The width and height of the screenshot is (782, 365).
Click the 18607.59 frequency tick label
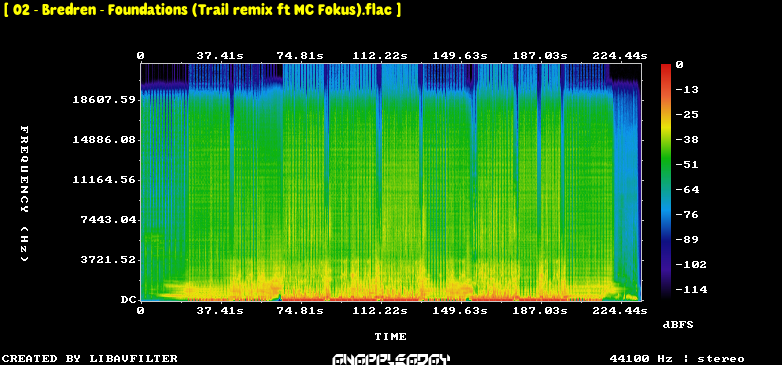click(x=104, y=100)
